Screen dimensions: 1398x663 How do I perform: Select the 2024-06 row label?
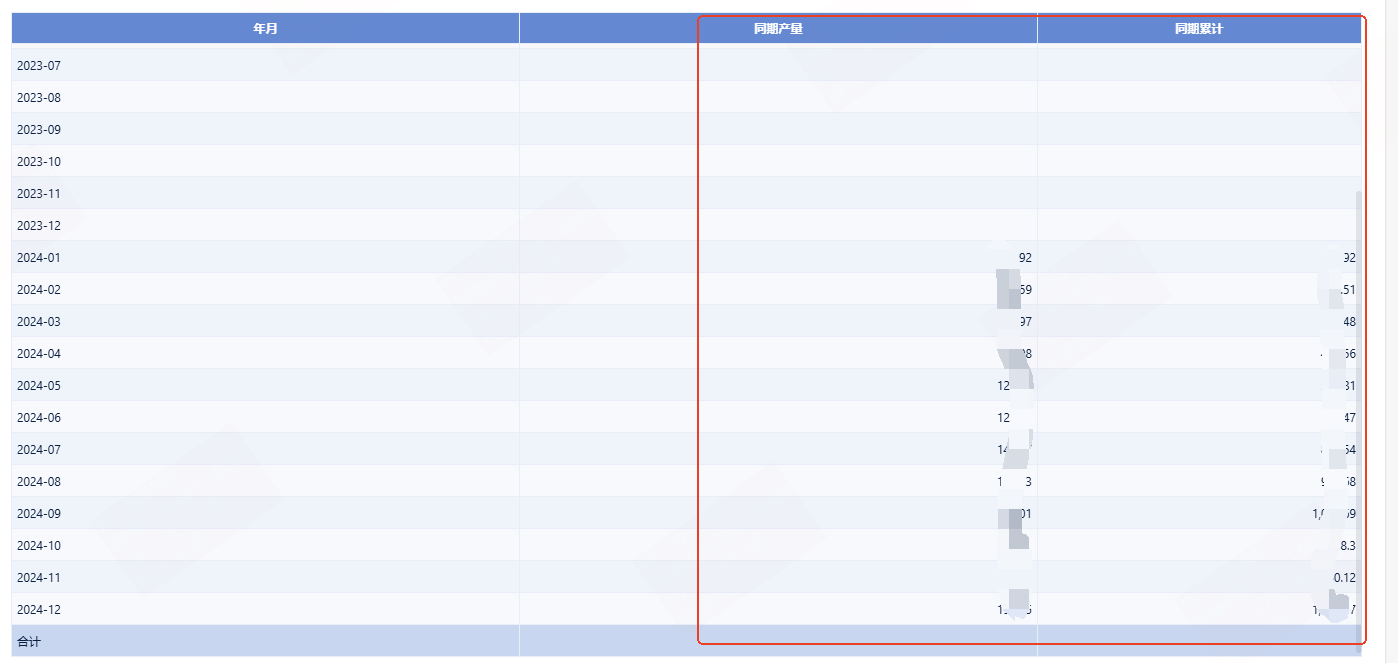click(x=39, y=418)
